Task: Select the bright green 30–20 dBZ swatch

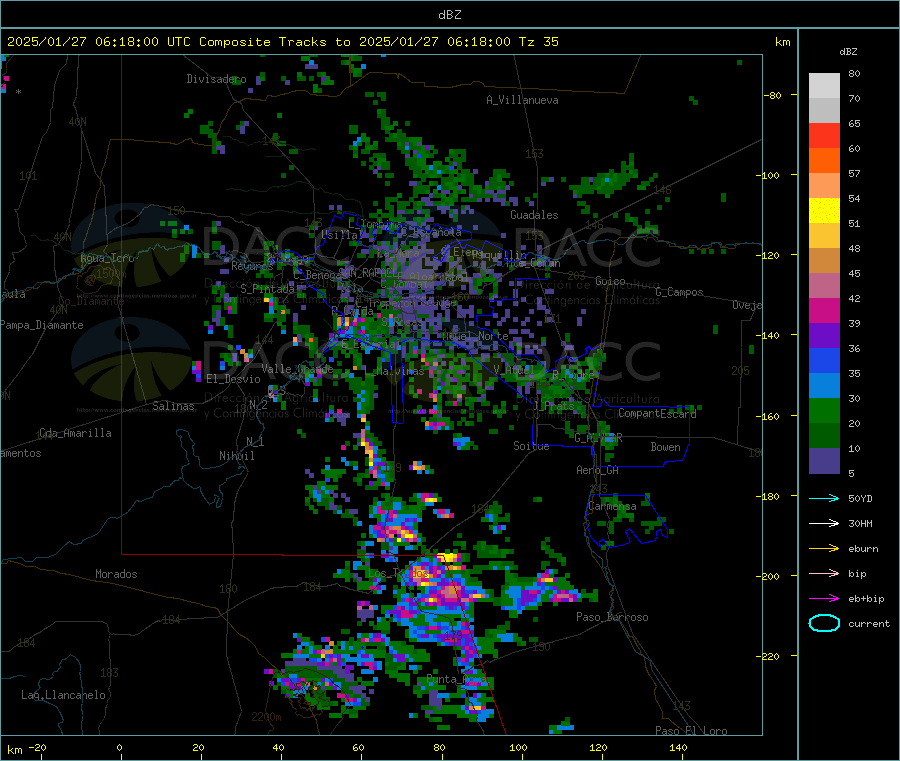Action: pyautogui.click(x=824, y=410)
